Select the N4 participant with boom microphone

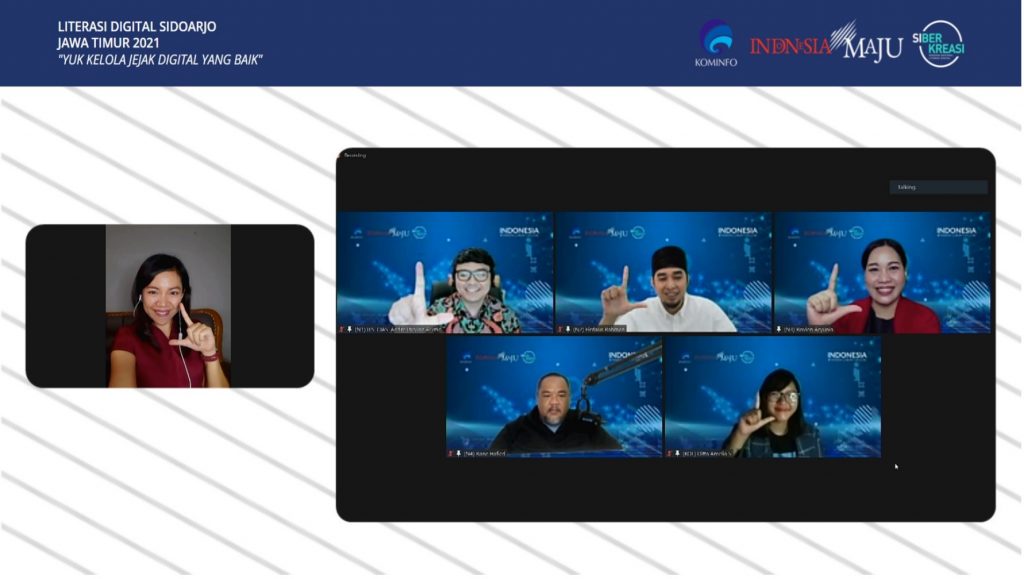(553, 396)
